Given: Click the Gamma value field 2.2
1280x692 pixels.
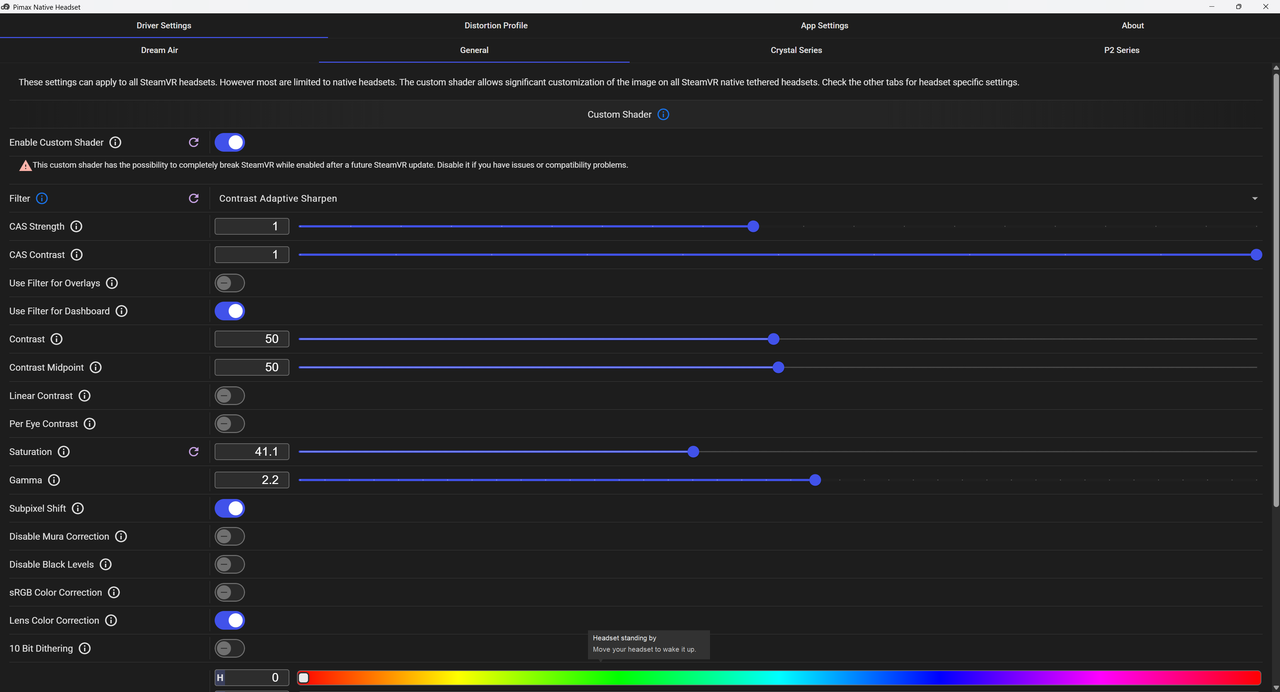Looking at the screenshot, I should 252,480.
